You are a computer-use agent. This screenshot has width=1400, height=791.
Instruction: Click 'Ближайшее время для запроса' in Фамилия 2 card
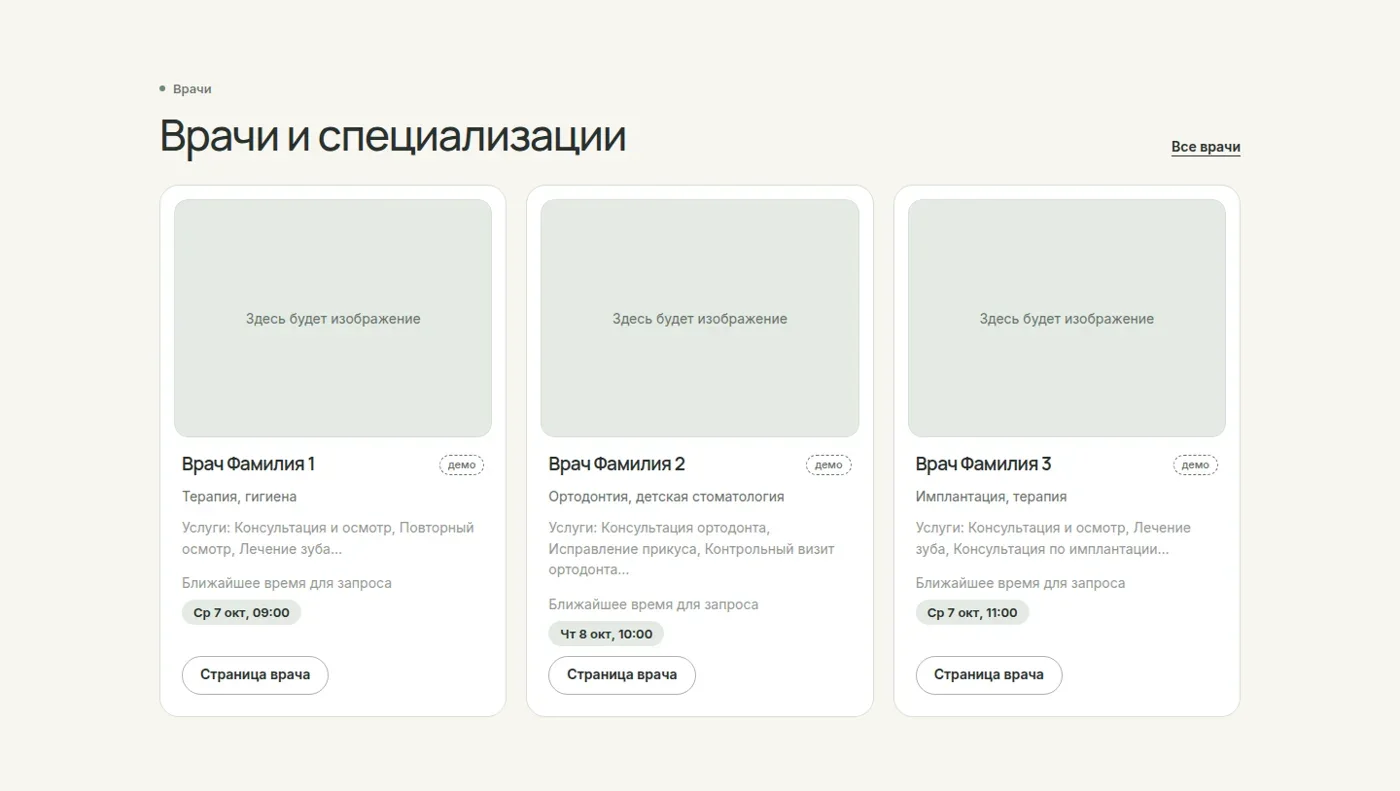tap(653, 605)
